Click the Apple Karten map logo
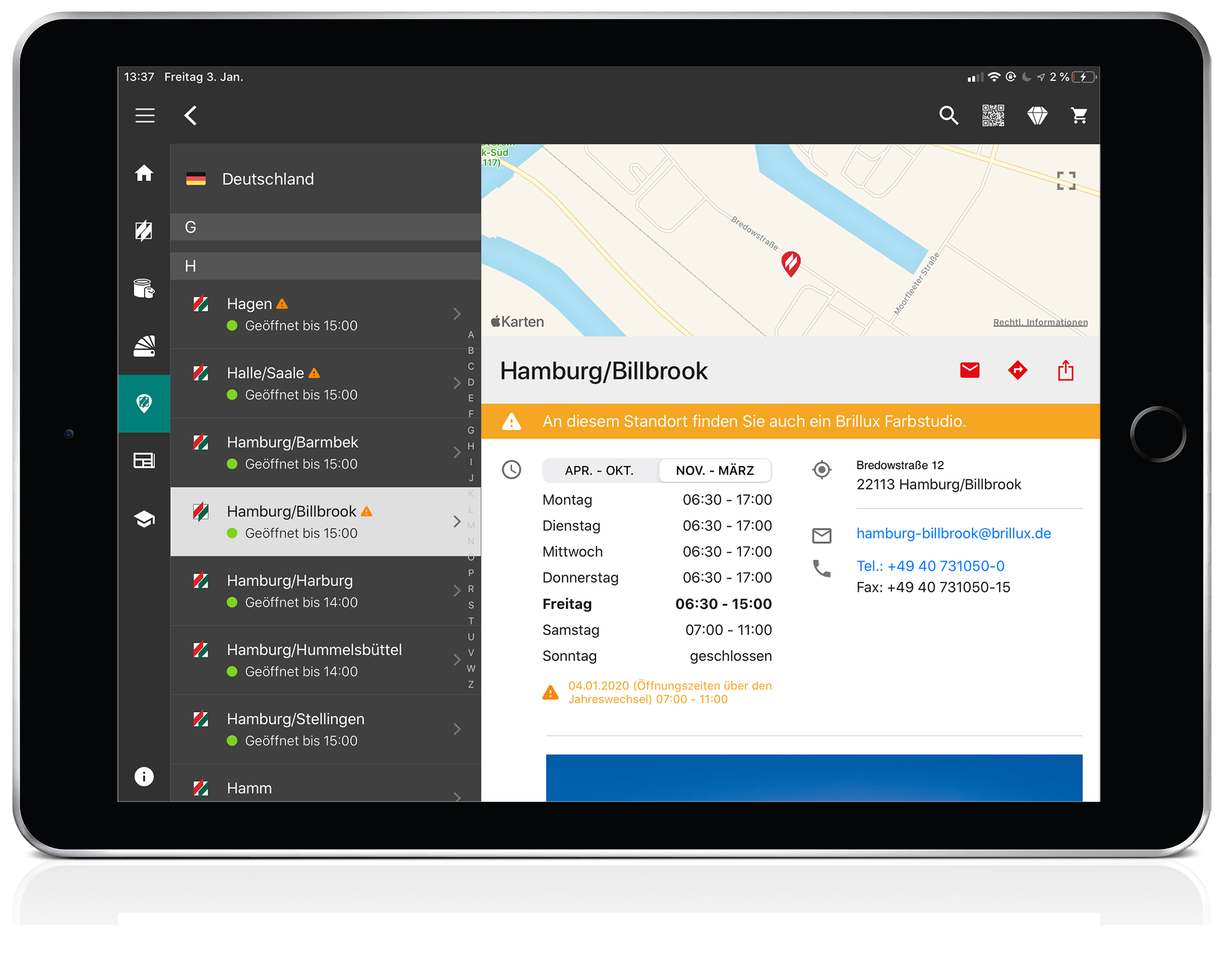 coord(518,322)
